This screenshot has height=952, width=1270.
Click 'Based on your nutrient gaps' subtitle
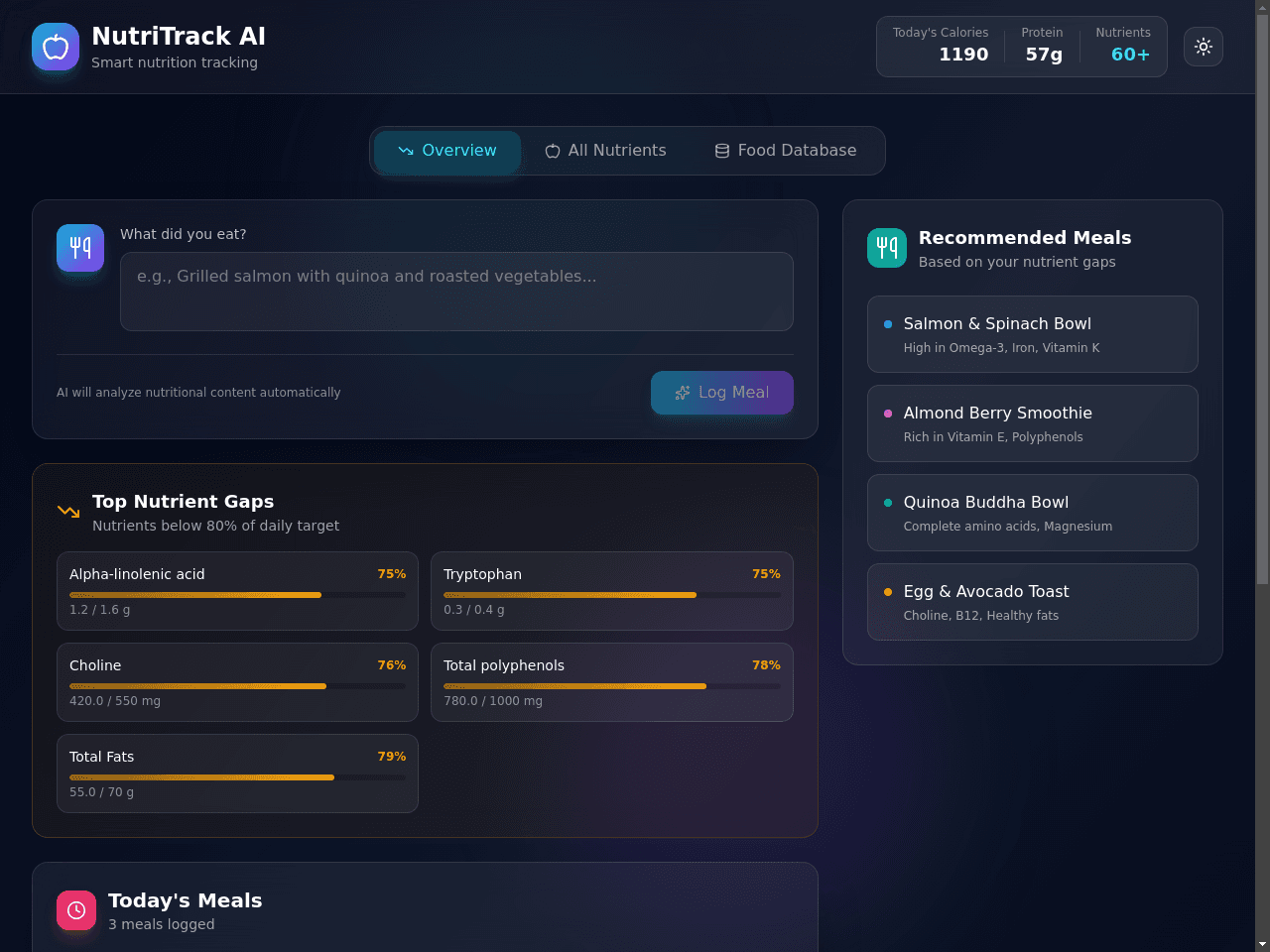tap(1017, 262)
